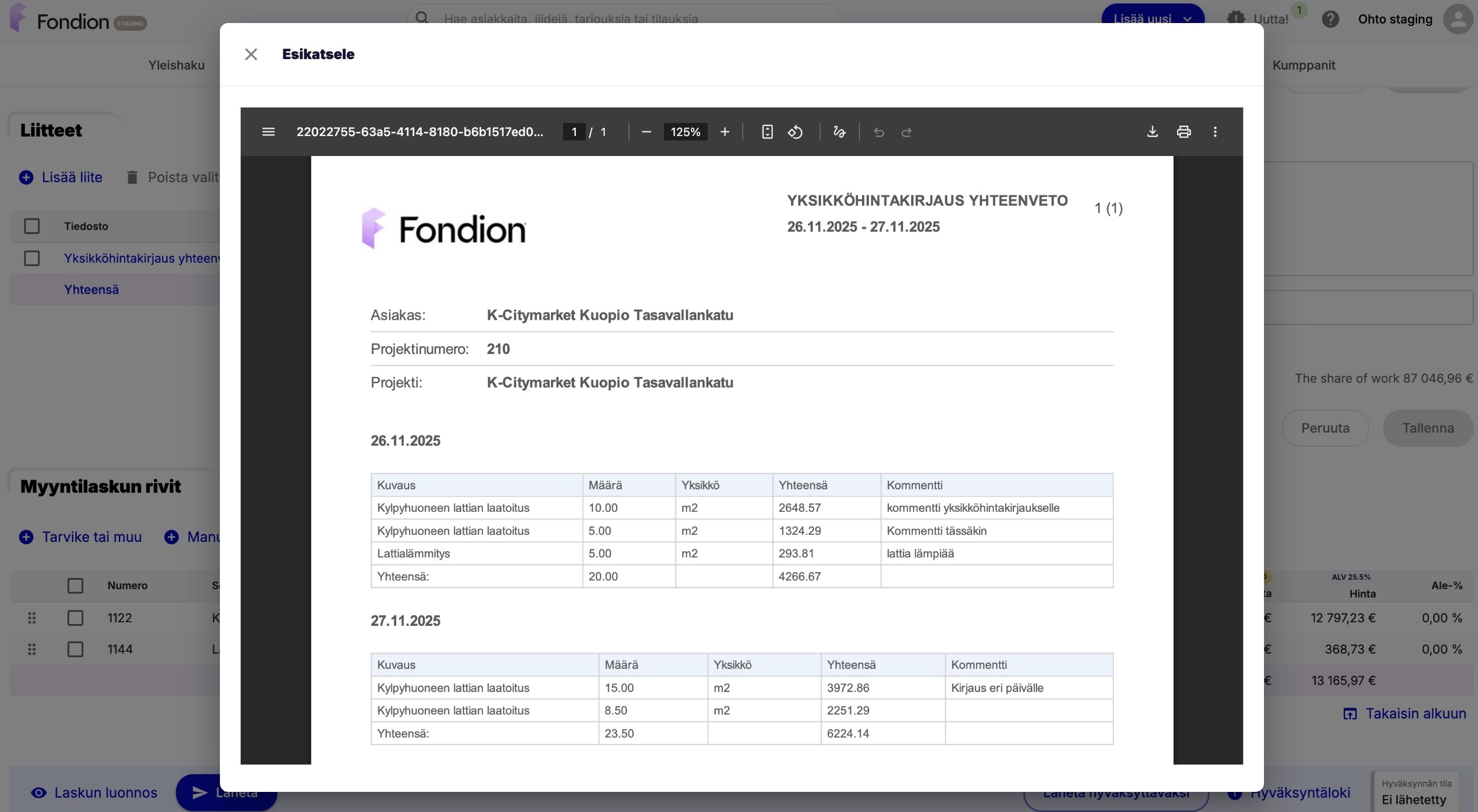Image resolution: width=1478 pixels, height=812 pixels.
Task: Close the Esikatsele preview dialog
Action: coord(251,54)
